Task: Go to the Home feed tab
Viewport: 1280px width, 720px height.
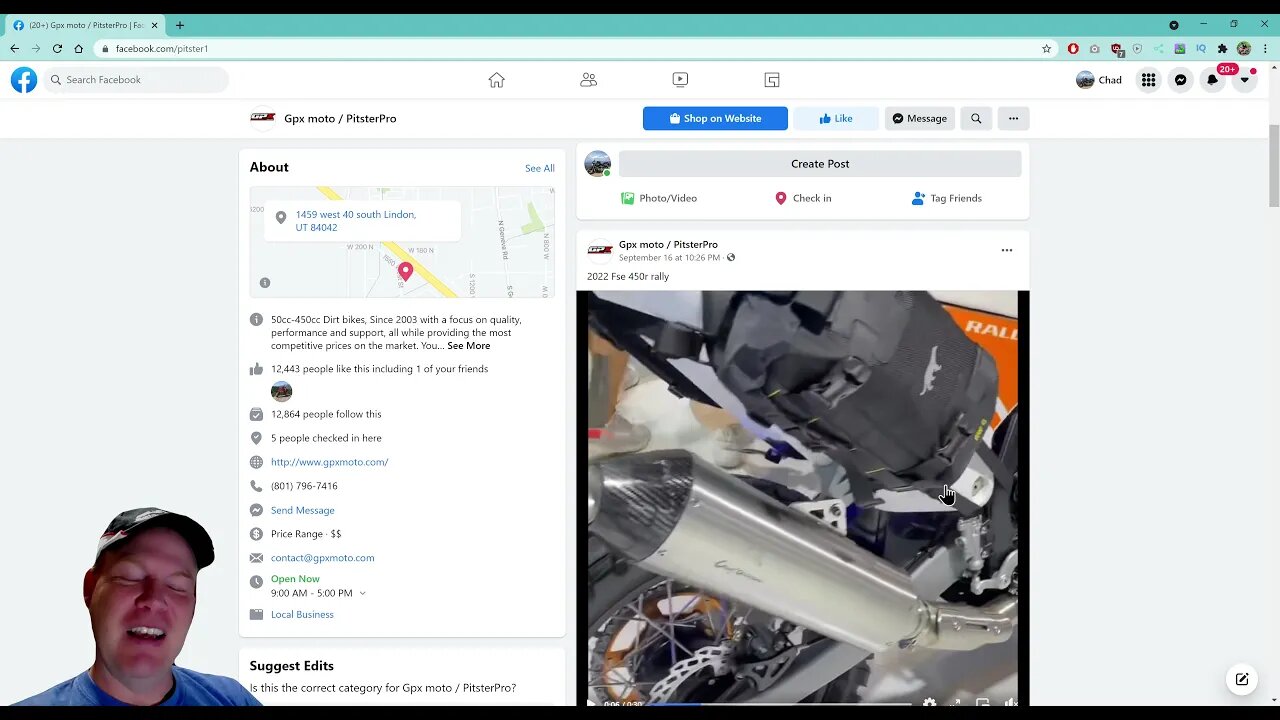Action: (x=496, y=80)
